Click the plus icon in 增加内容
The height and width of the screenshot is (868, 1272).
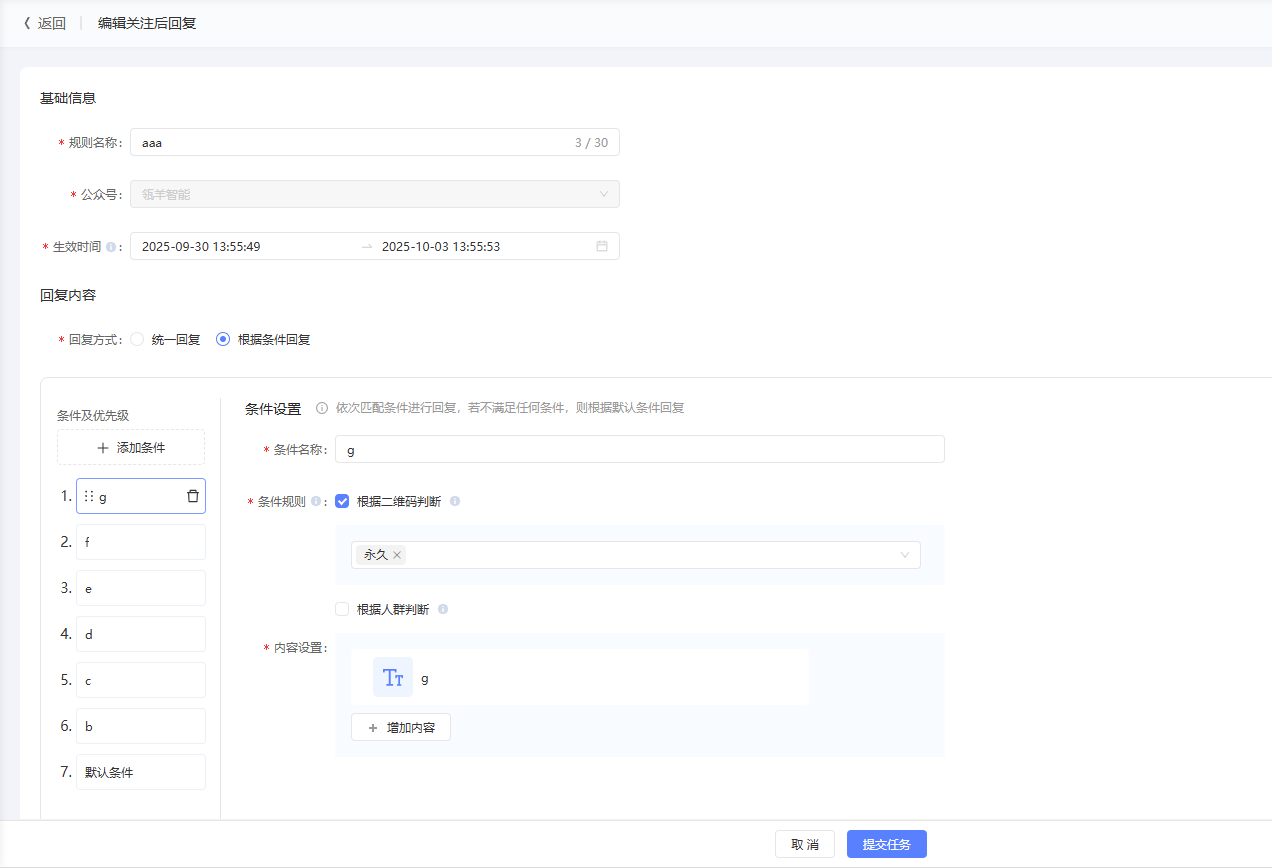(x=373, y=728)
